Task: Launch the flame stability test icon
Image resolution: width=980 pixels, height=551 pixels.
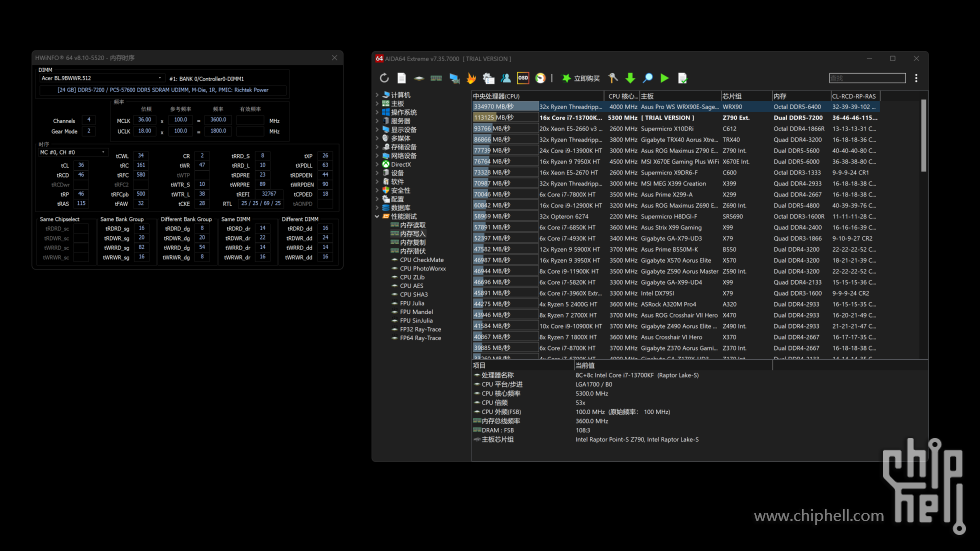Action: [x=471, y=78]
